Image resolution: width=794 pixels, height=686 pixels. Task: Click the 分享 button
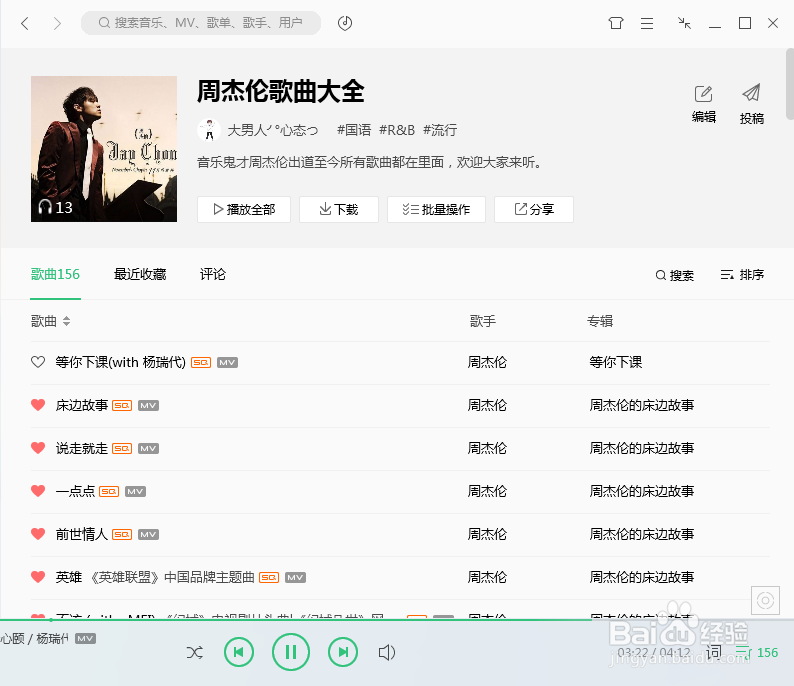pos(534,209)
